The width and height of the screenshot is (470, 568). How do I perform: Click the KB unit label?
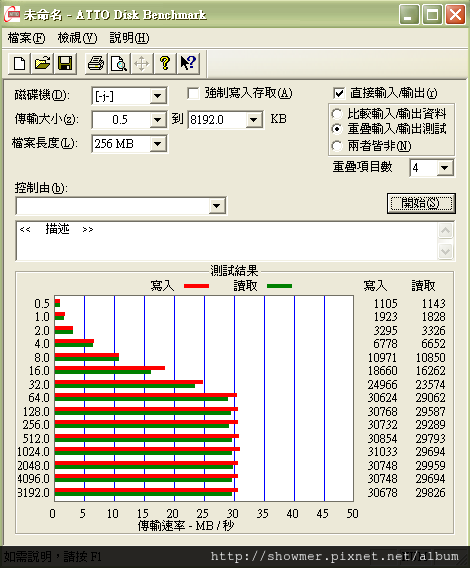(278, 119)
